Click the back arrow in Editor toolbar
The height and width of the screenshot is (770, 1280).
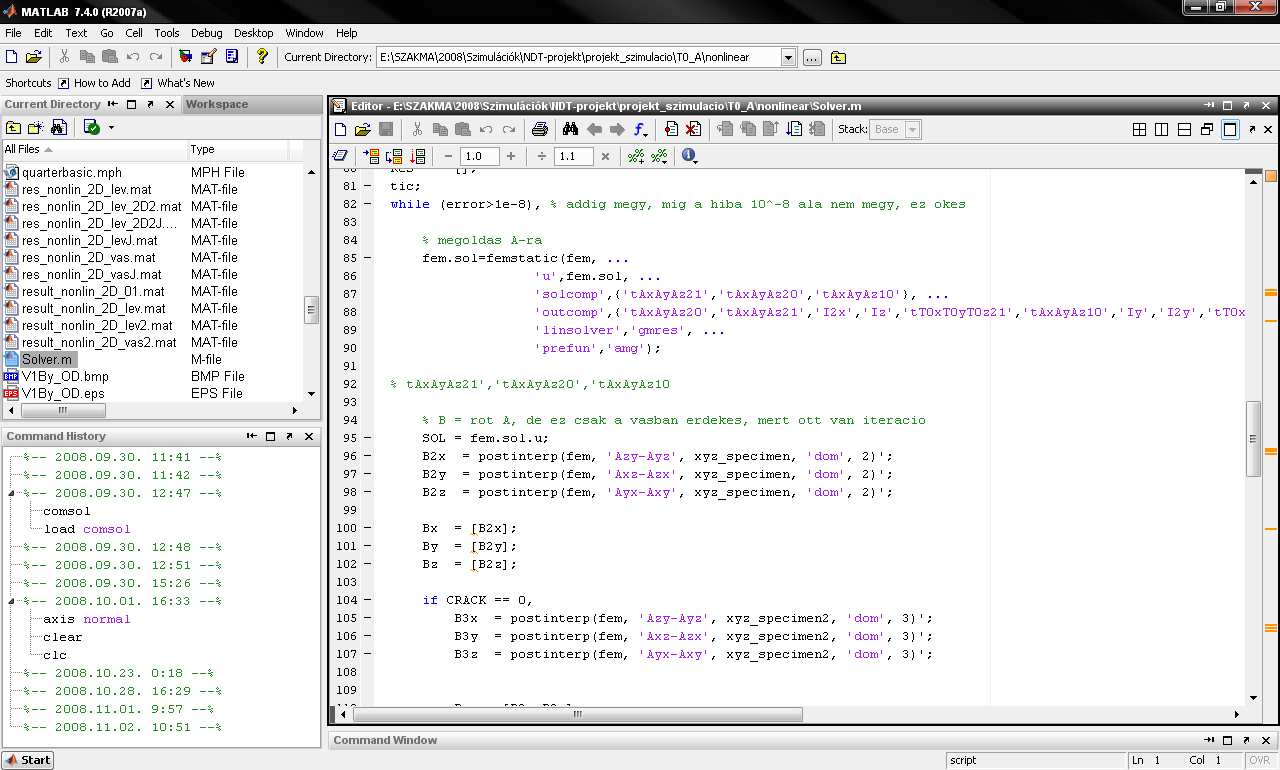click(x=594, y=129)
